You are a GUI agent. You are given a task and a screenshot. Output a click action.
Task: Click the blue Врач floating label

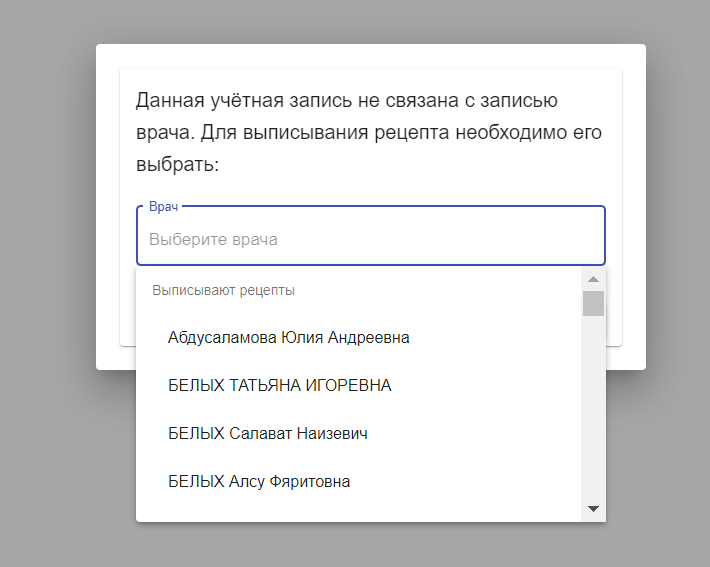pyautogui.click(x=163, y=207)
